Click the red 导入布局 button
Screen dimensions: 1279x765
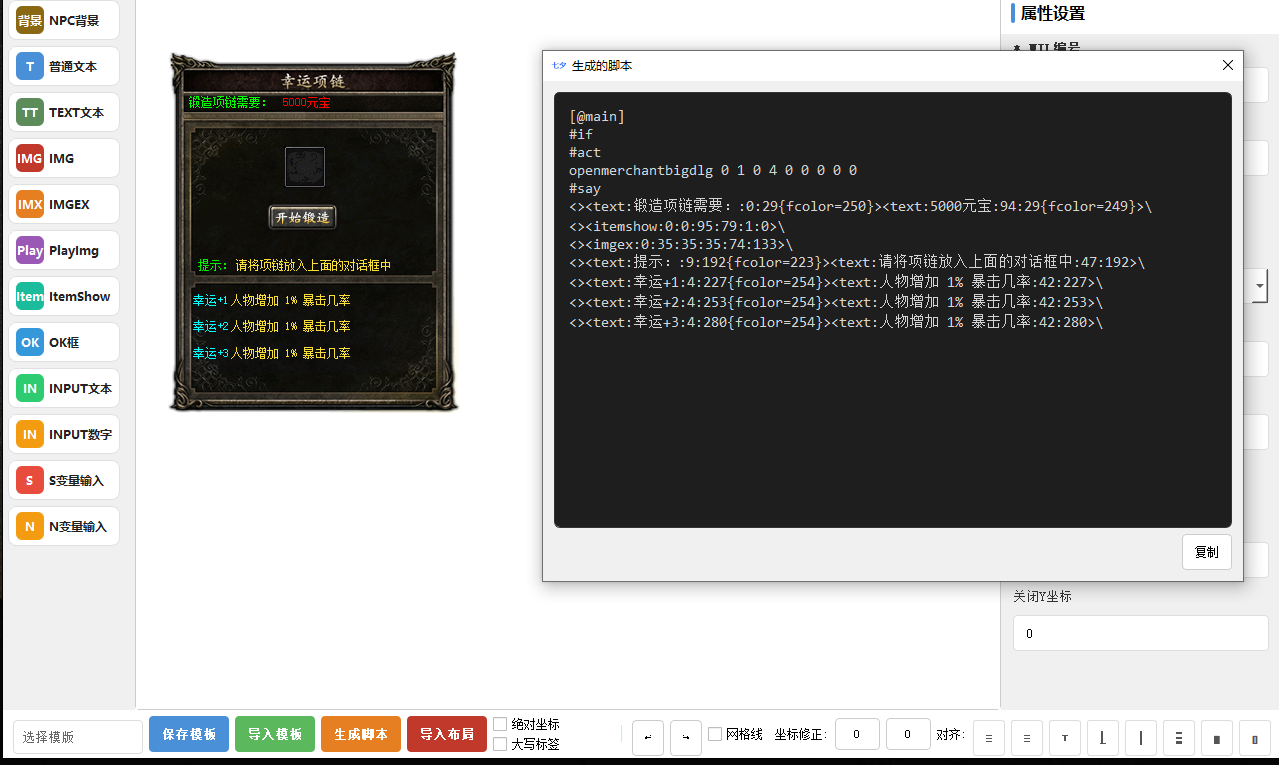pyautogui.click(x=446, y=734)
